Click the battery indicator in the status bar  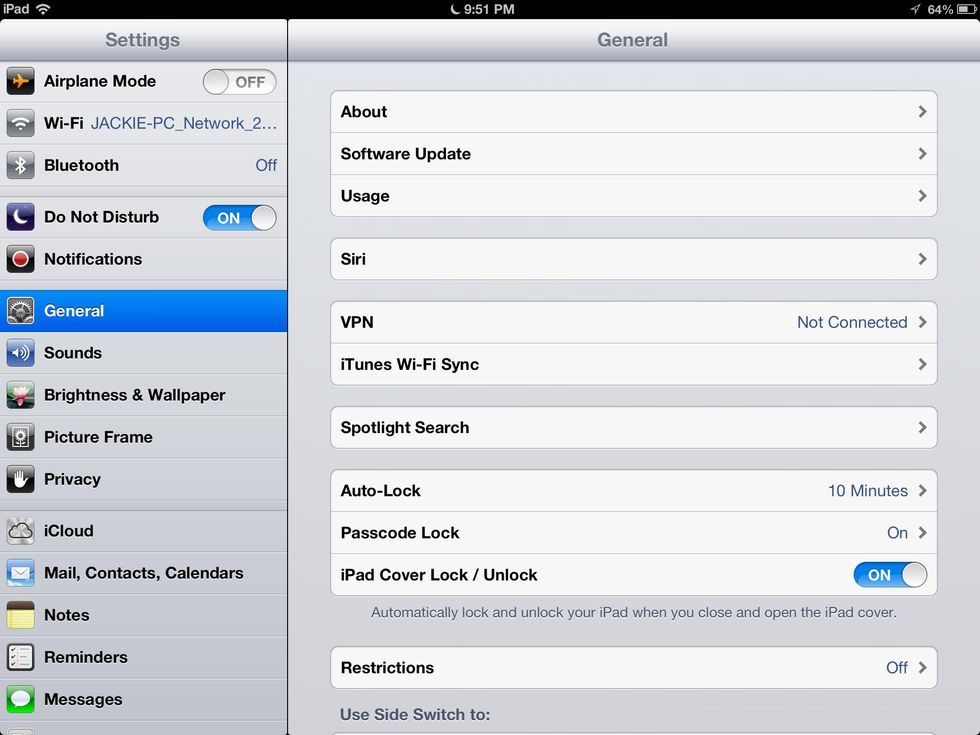pyautogui.click(x=962, y=9)
